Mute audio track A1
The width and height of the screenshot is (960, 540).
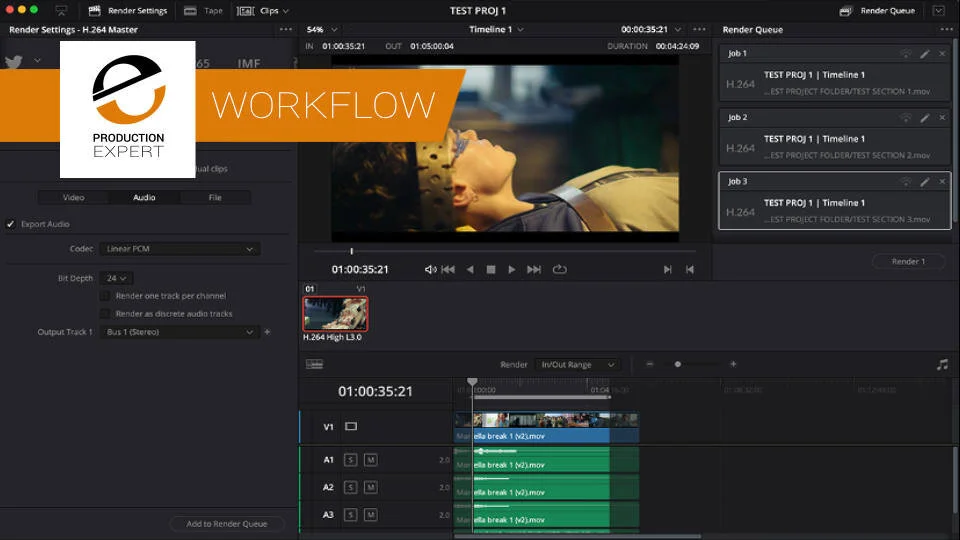coord(370,460)
